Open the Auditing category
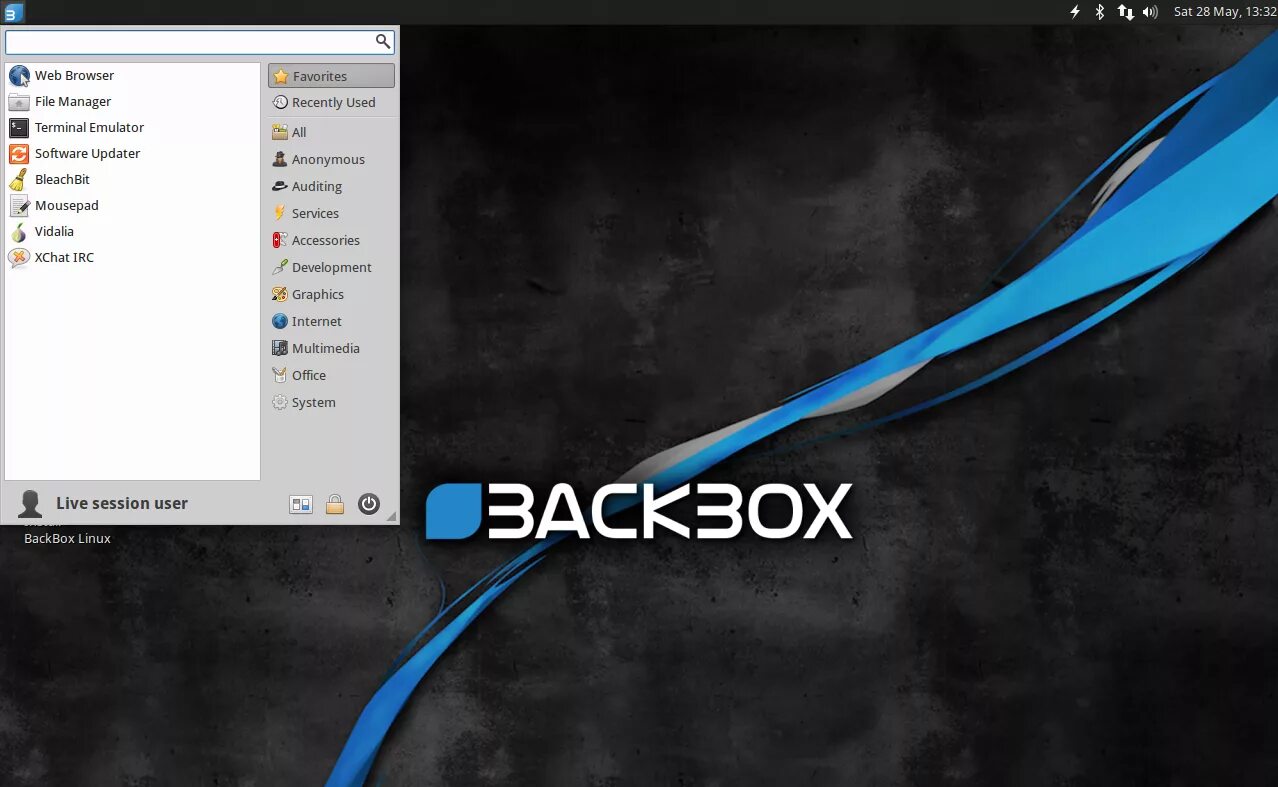The image size is (1278, 787). tap(331, 186)
